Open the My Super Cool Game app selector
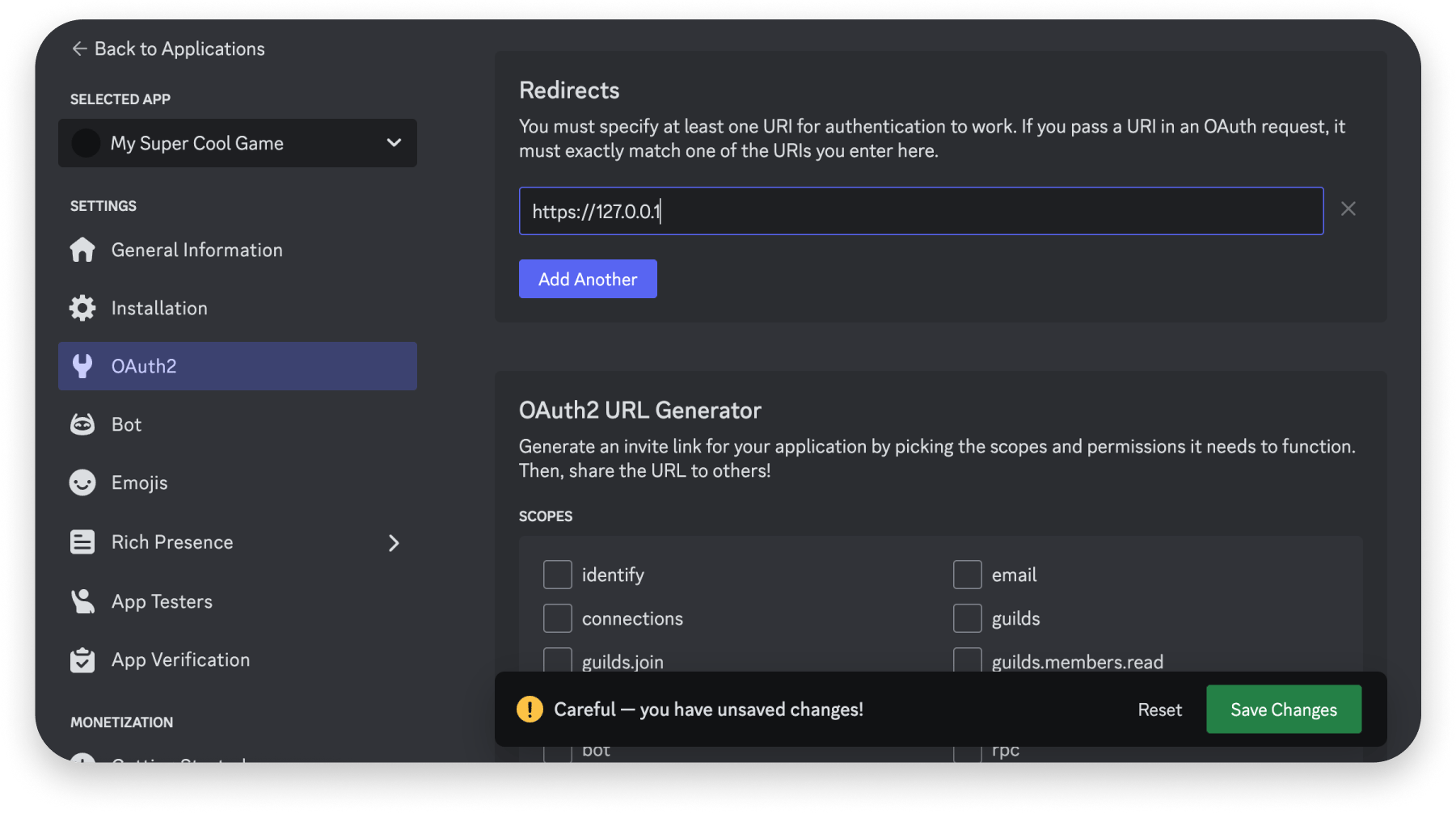 pos(238,143)
